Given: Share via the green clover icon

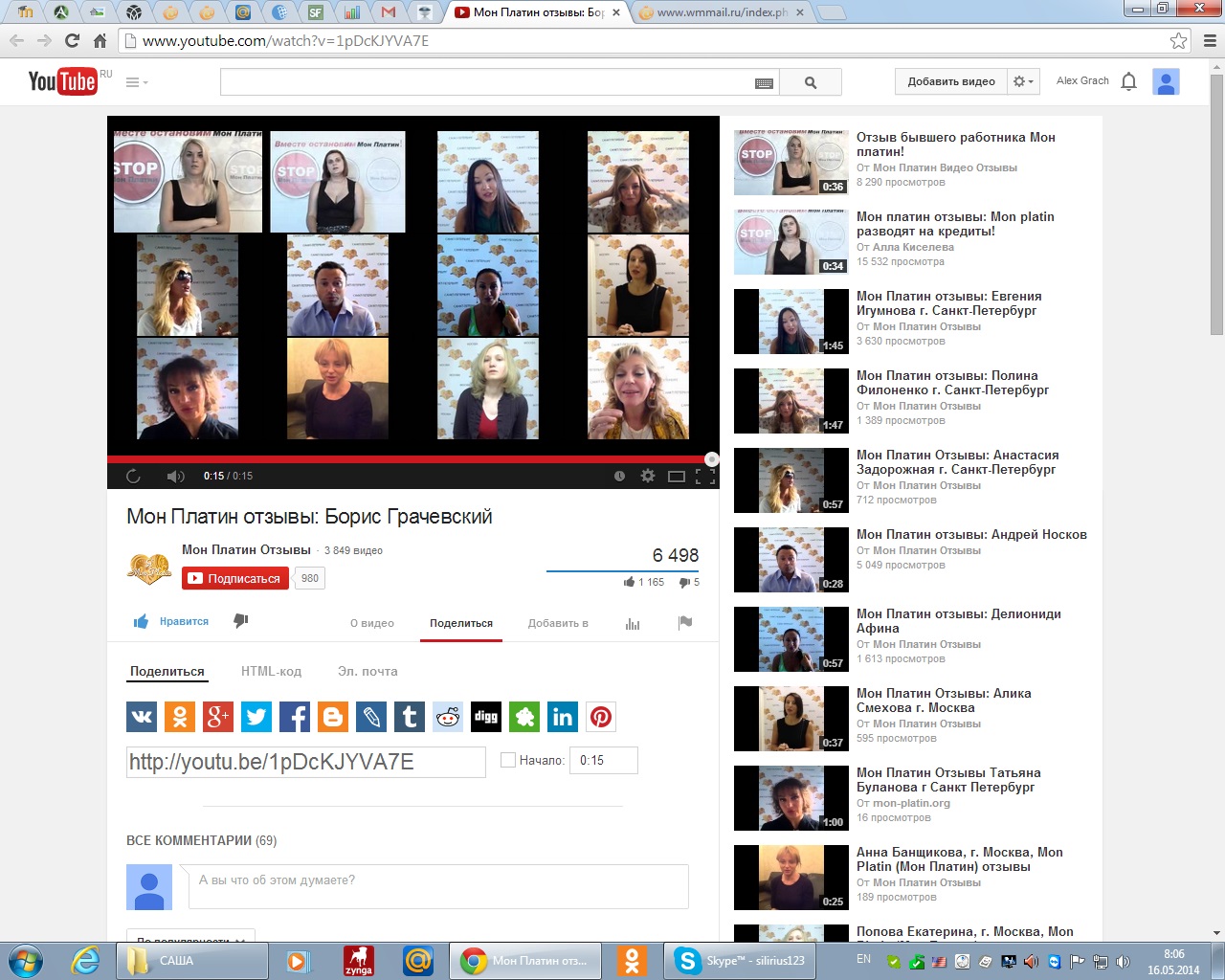Looking at the screenshot, I should click(524, 717).
